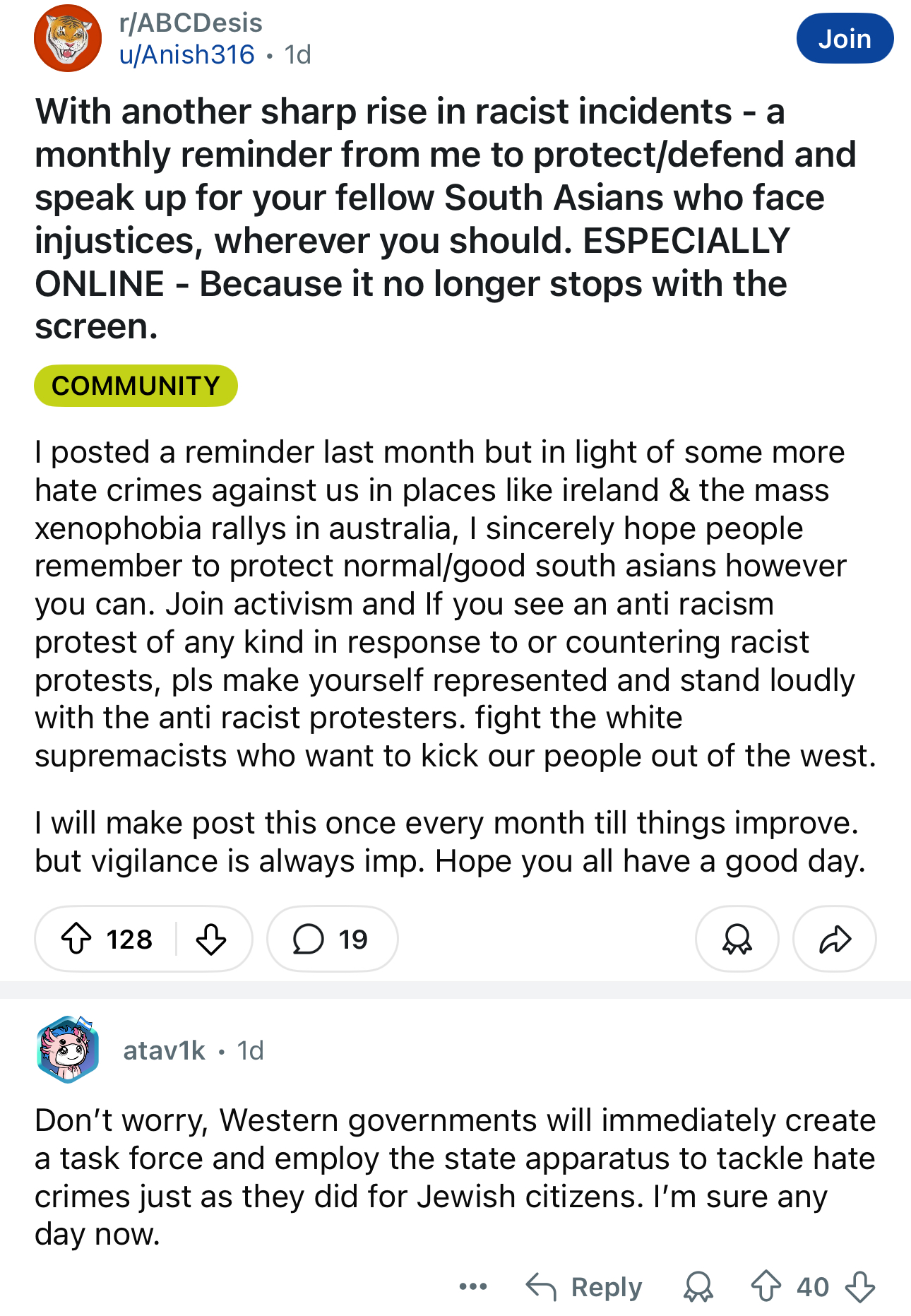Join the r/ABCDesis community
This screenshot has width=911, height=1316.
coord(844,38)
